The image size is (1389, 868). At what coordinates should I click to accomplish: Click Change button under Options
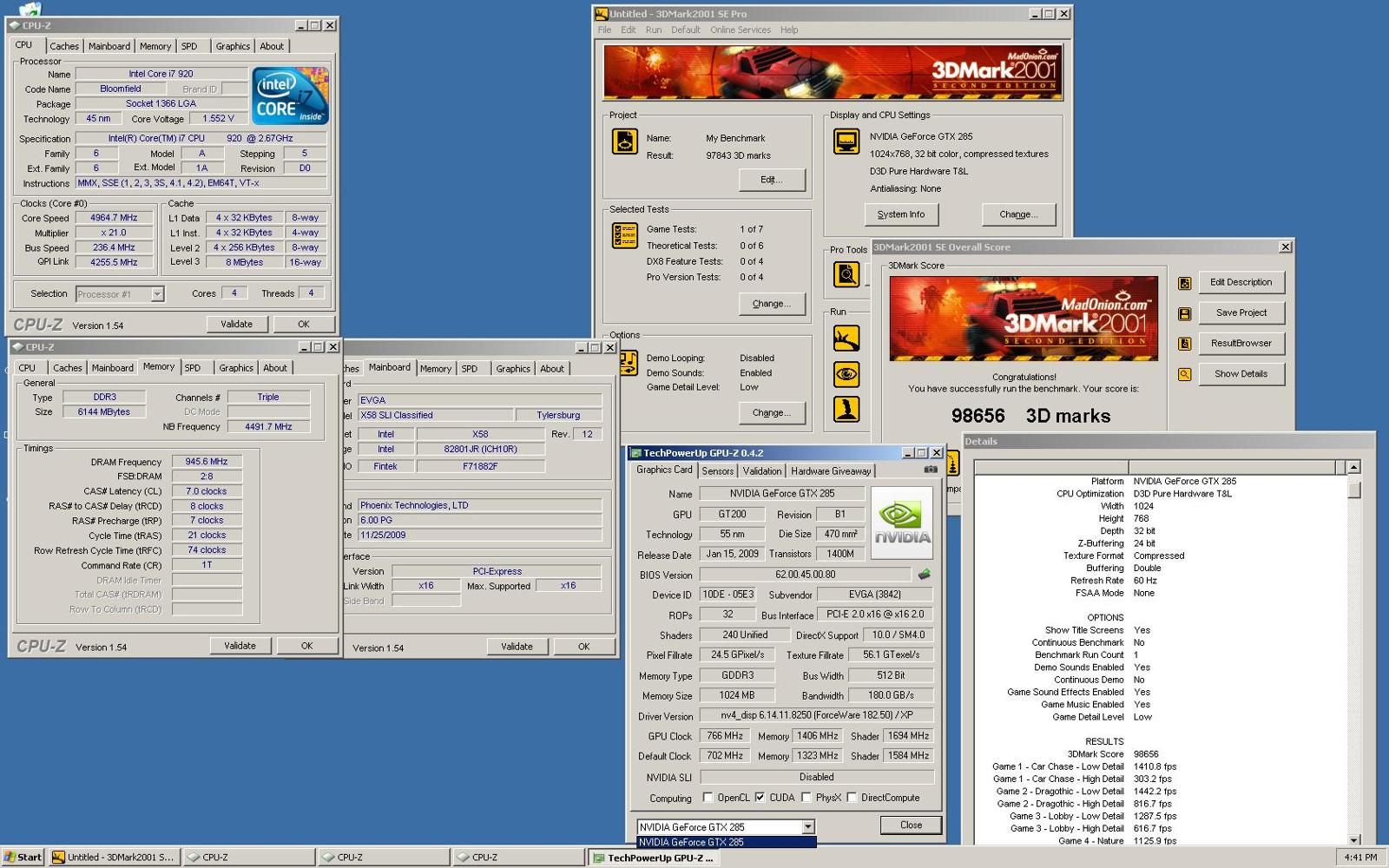tap(772, 413)
